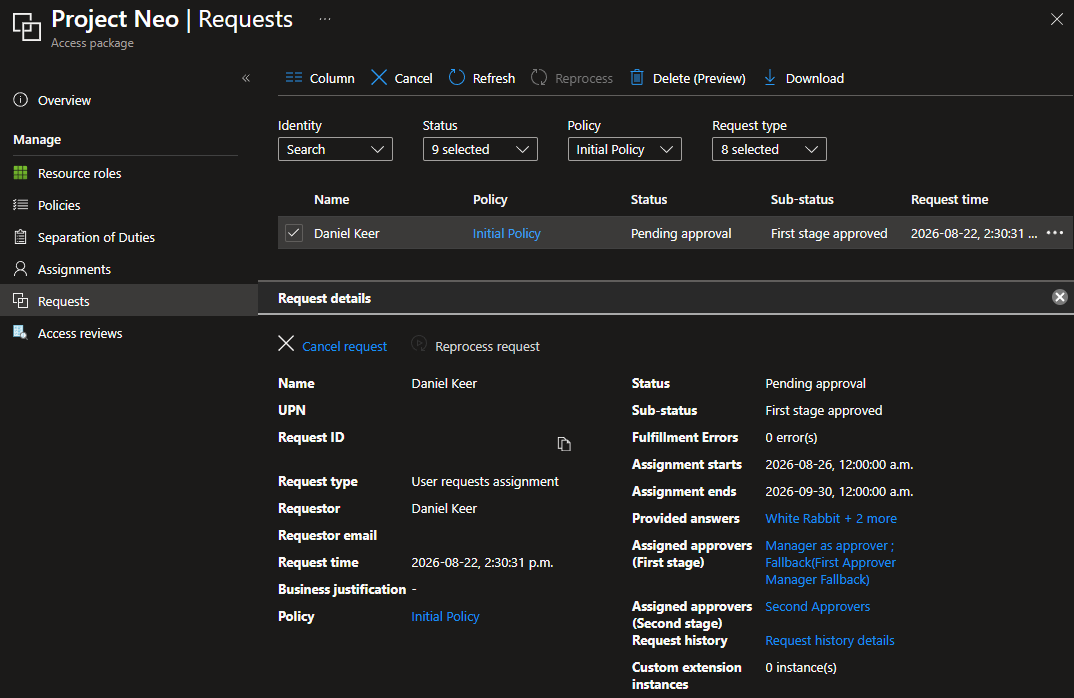Sort by the Request time column header
Viewport: 1074px width, 698px height.
(949, 199)
